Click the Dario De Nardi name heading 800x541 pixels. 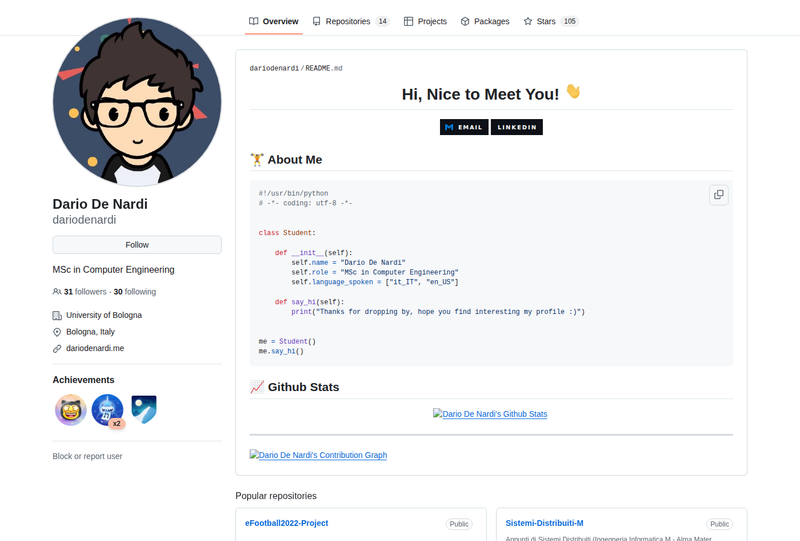tap(100, 204)
